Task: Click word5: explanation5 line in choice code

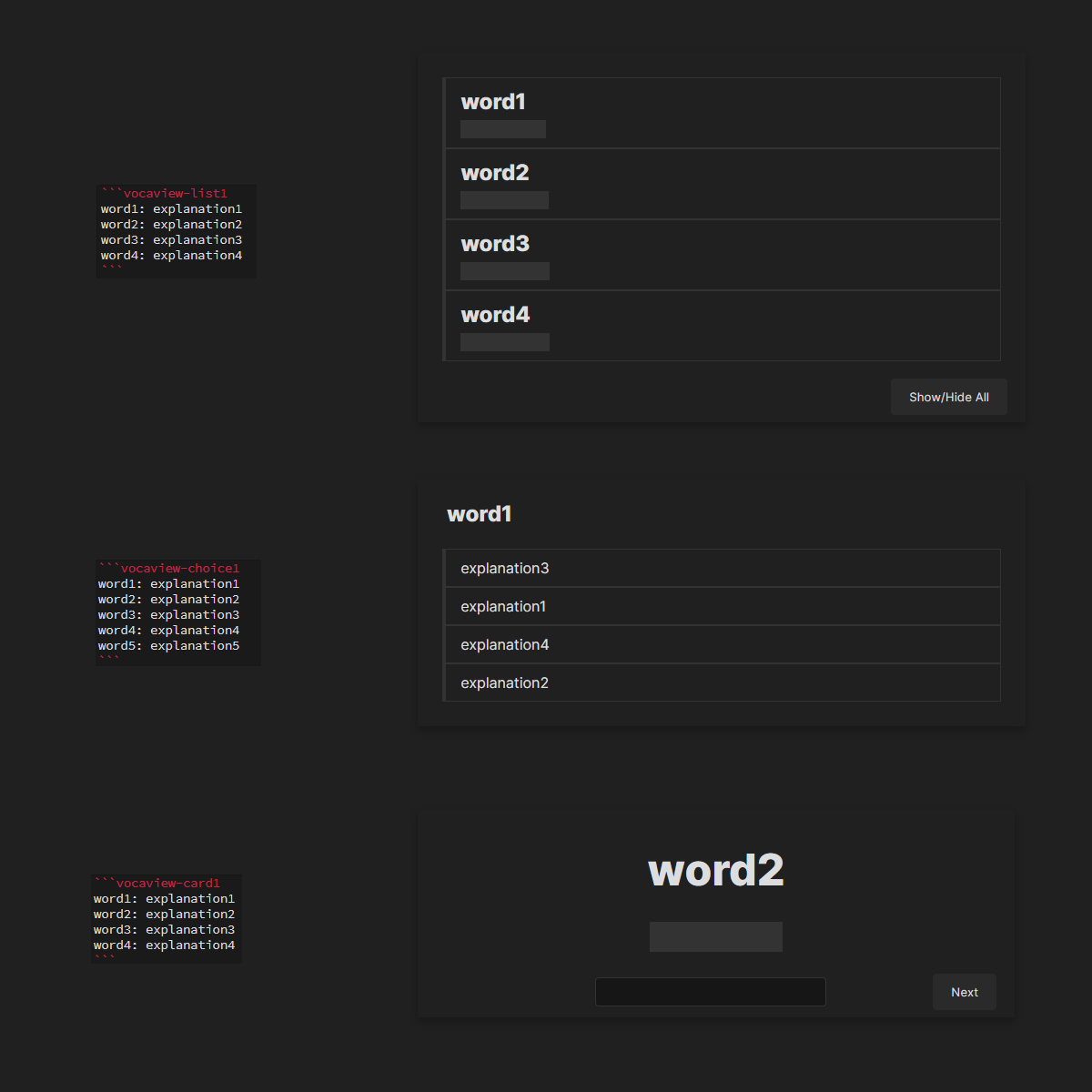Action: click(169, 645)
